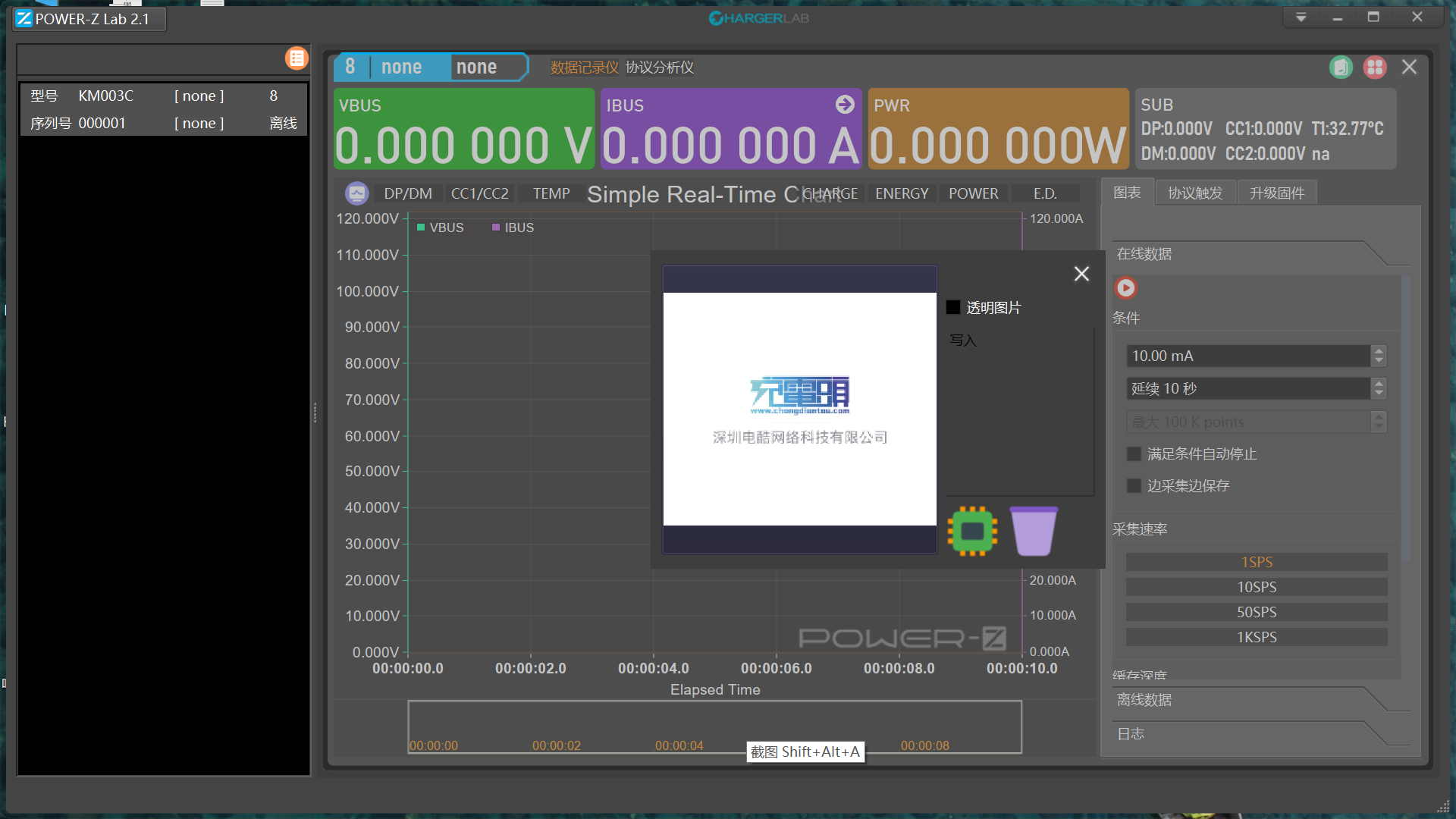Toggle the 边采集边保存 checkbox
Screen dimensions: 1456x819
(x=1134, y=485)
